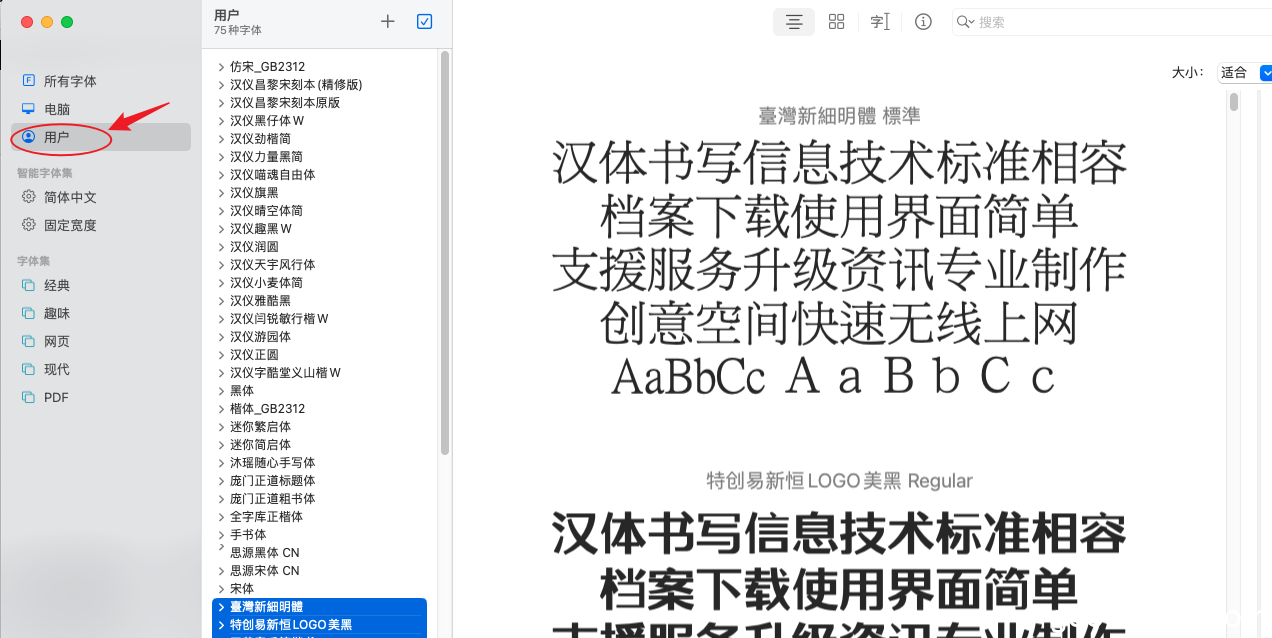Select the 庞门正道标题体 font

click(272, 481)
